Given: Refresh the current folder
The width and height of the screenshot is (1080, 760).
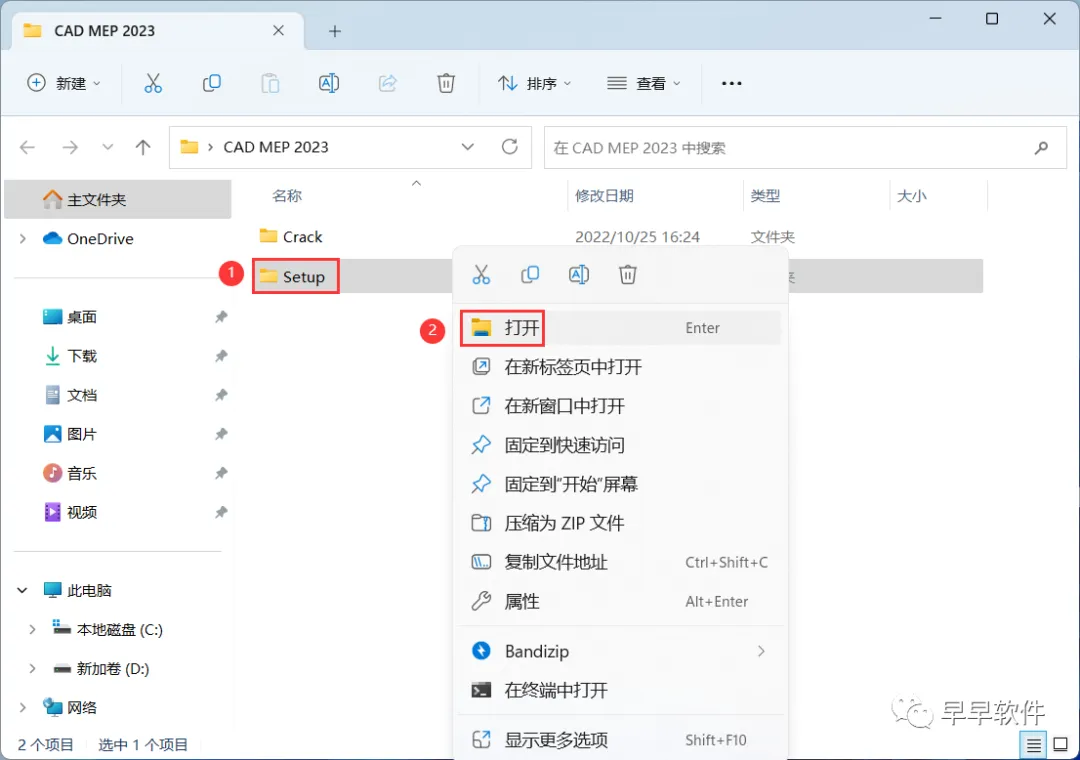Looking at the screenshot, I should click(x=510, y=147).
